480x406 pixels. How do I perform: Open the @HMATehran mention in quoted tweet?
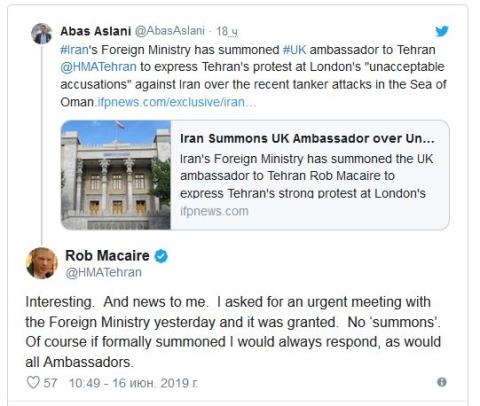tap(98, 67)
